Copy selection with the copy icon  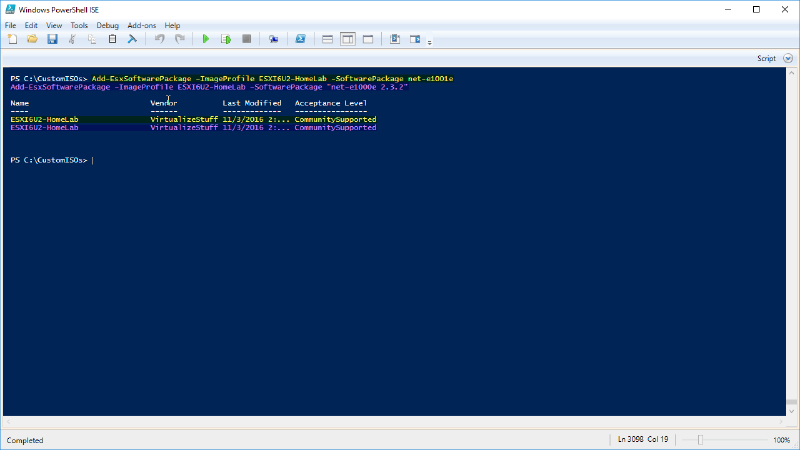pyautogui.click(x=92, y=39)
